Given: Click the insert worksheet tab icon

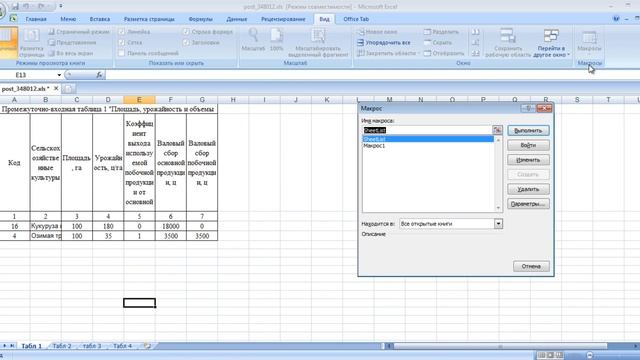Looking at the screenshot, I should (x=147, y=346).
